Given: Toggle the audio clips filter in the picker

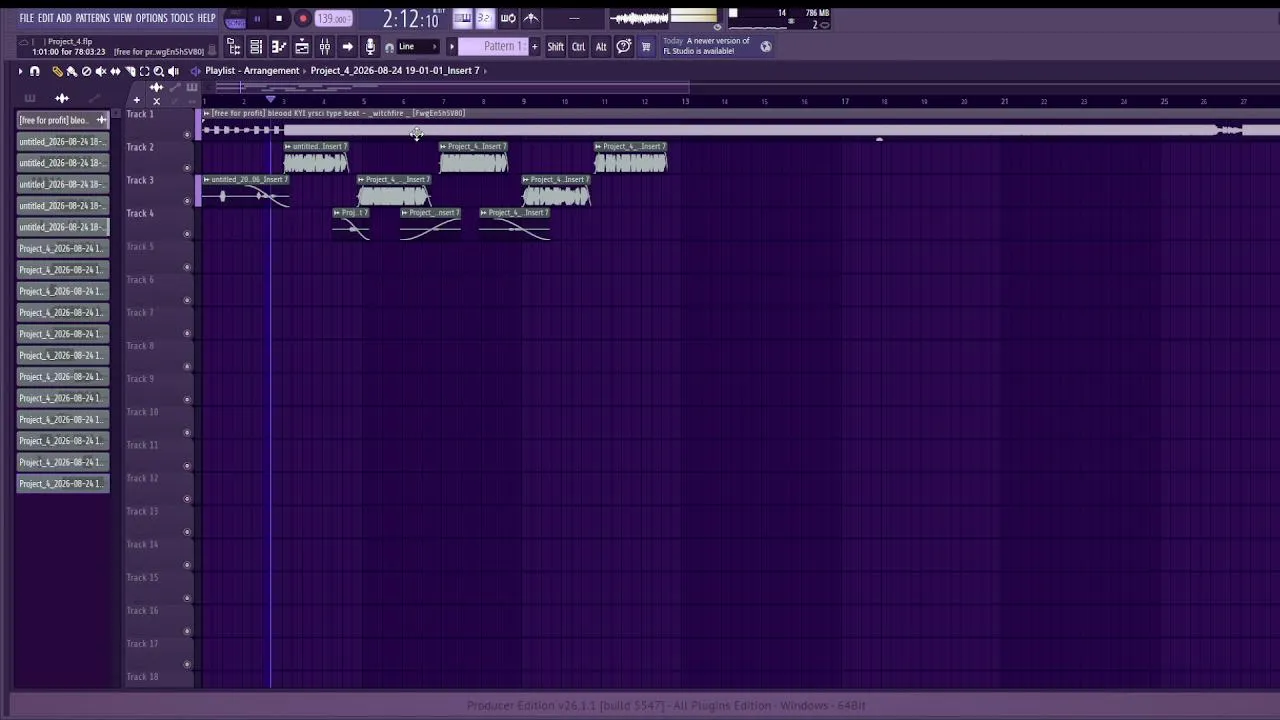Looking at the screenshot, I should (62, 98).
